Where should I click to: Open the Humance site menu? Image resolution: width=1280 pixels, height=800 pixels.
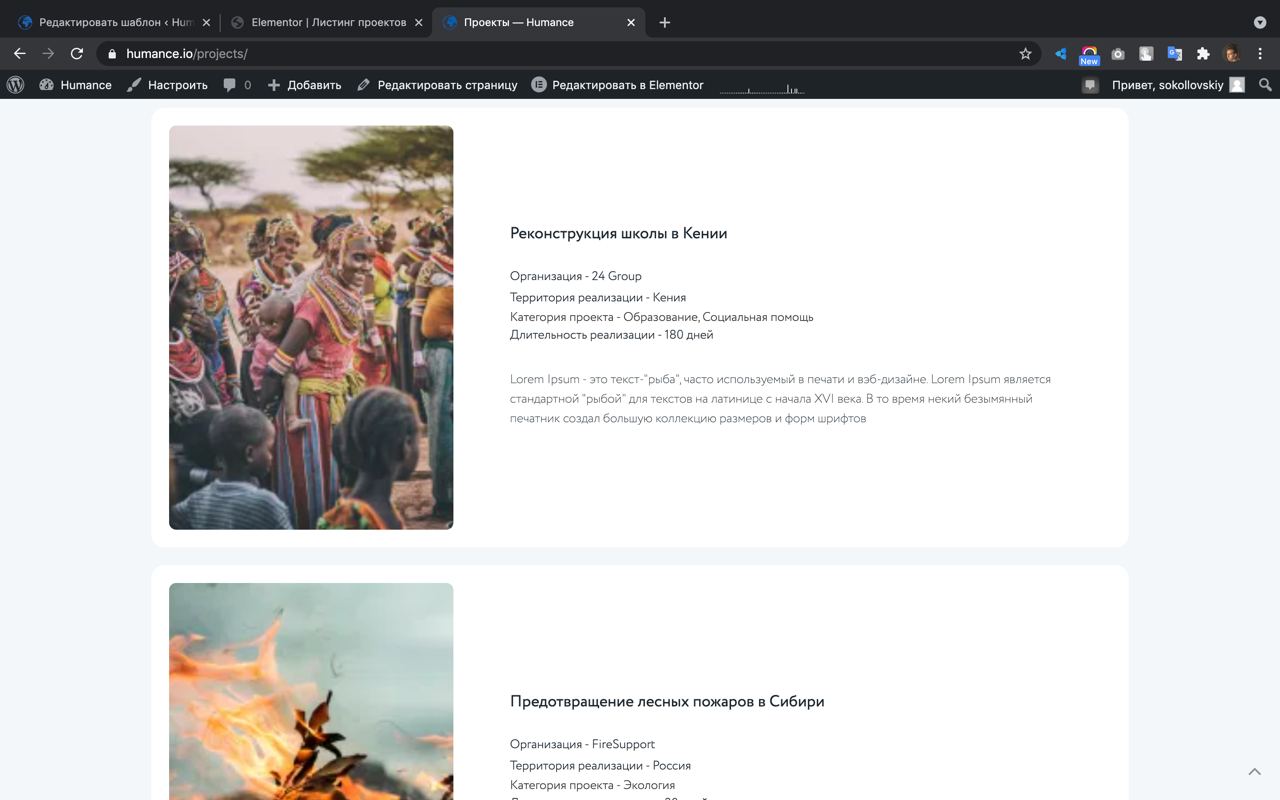coord(75,85)
